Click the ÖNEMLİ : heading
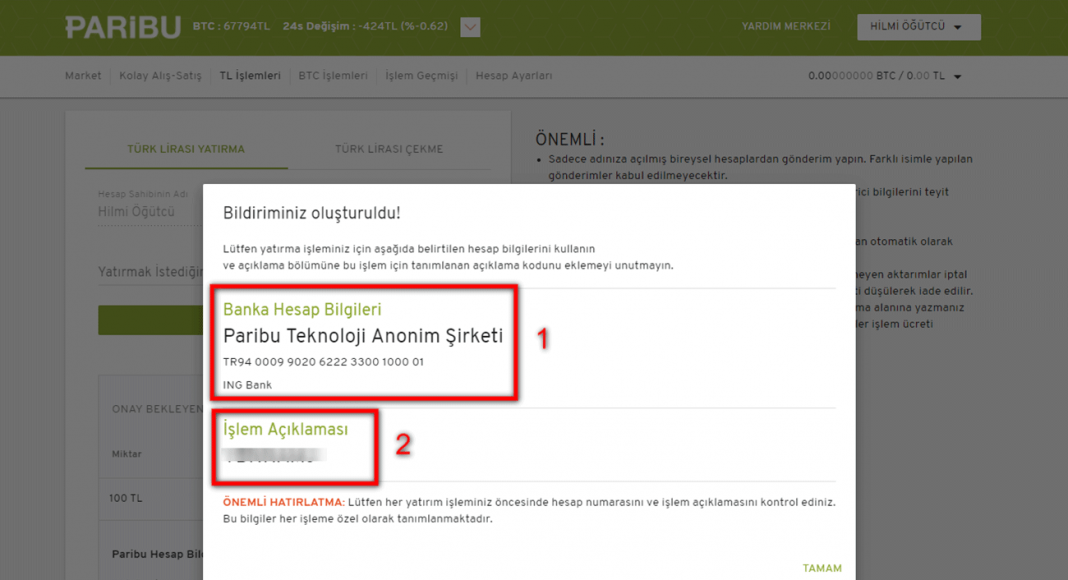Image resolution: width=1068 pixels, height=580 pixels. pos(569,140)
